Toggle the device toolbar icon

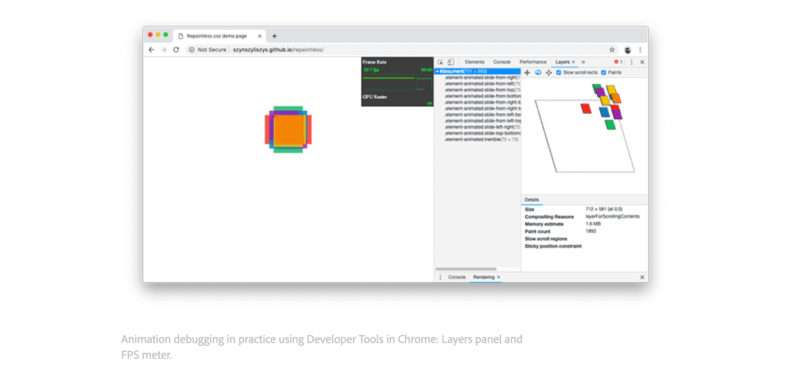tap(451, 62)
